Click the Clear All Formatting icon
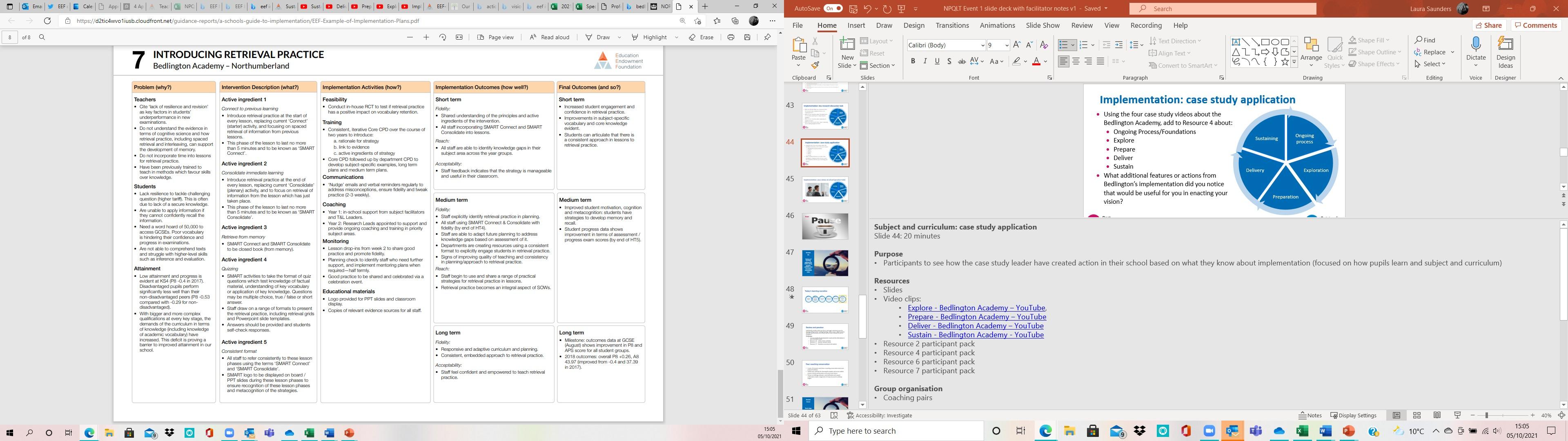1568x441 pixels. 1044,45
